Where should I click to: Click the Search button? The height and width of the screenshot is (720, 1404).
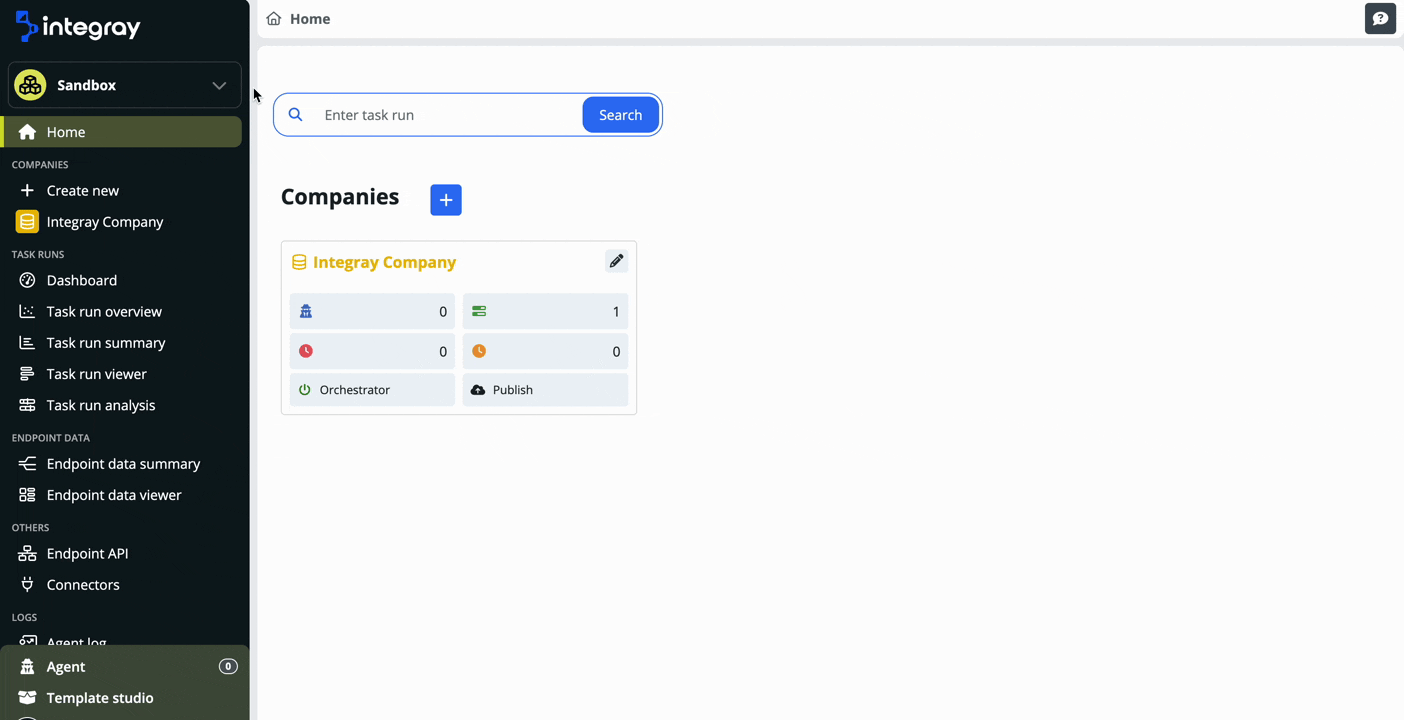click(620, 114)
